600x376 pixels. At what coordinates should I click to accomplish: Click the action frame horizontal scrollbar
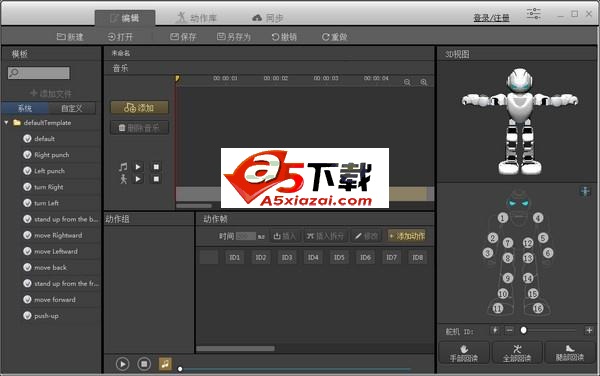[x=235, y=348]
